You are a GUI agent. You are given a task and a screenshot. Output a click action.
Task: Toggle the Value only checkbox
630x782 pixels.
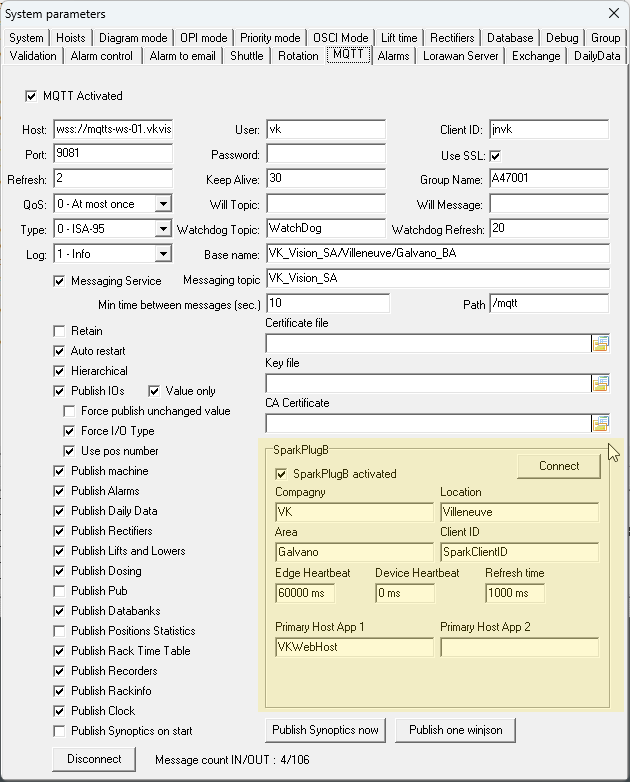tap(154, 391)
